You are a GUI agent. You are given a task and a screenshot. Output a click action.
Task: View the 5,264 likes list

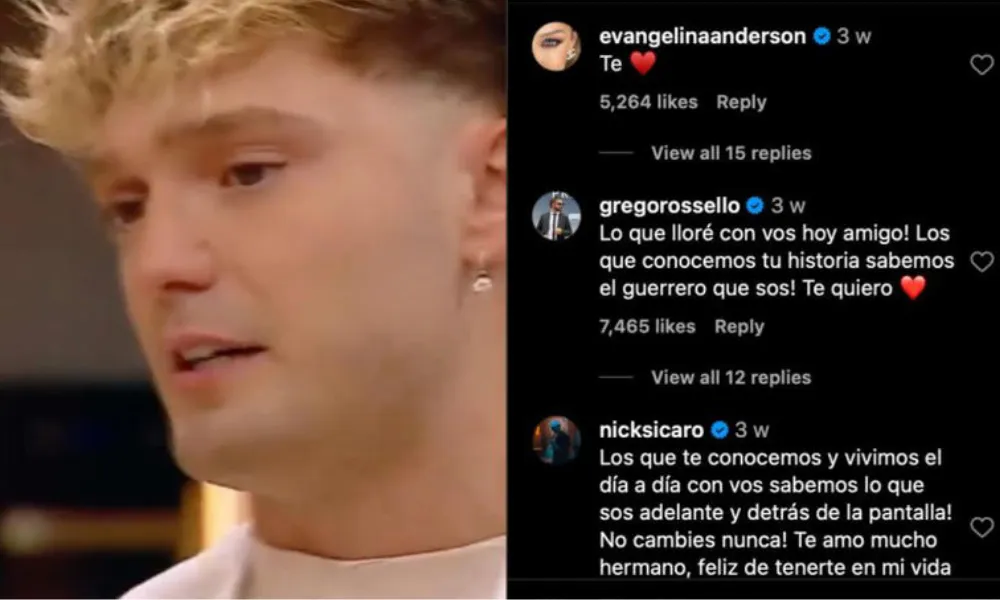click(x=648, y=102)
